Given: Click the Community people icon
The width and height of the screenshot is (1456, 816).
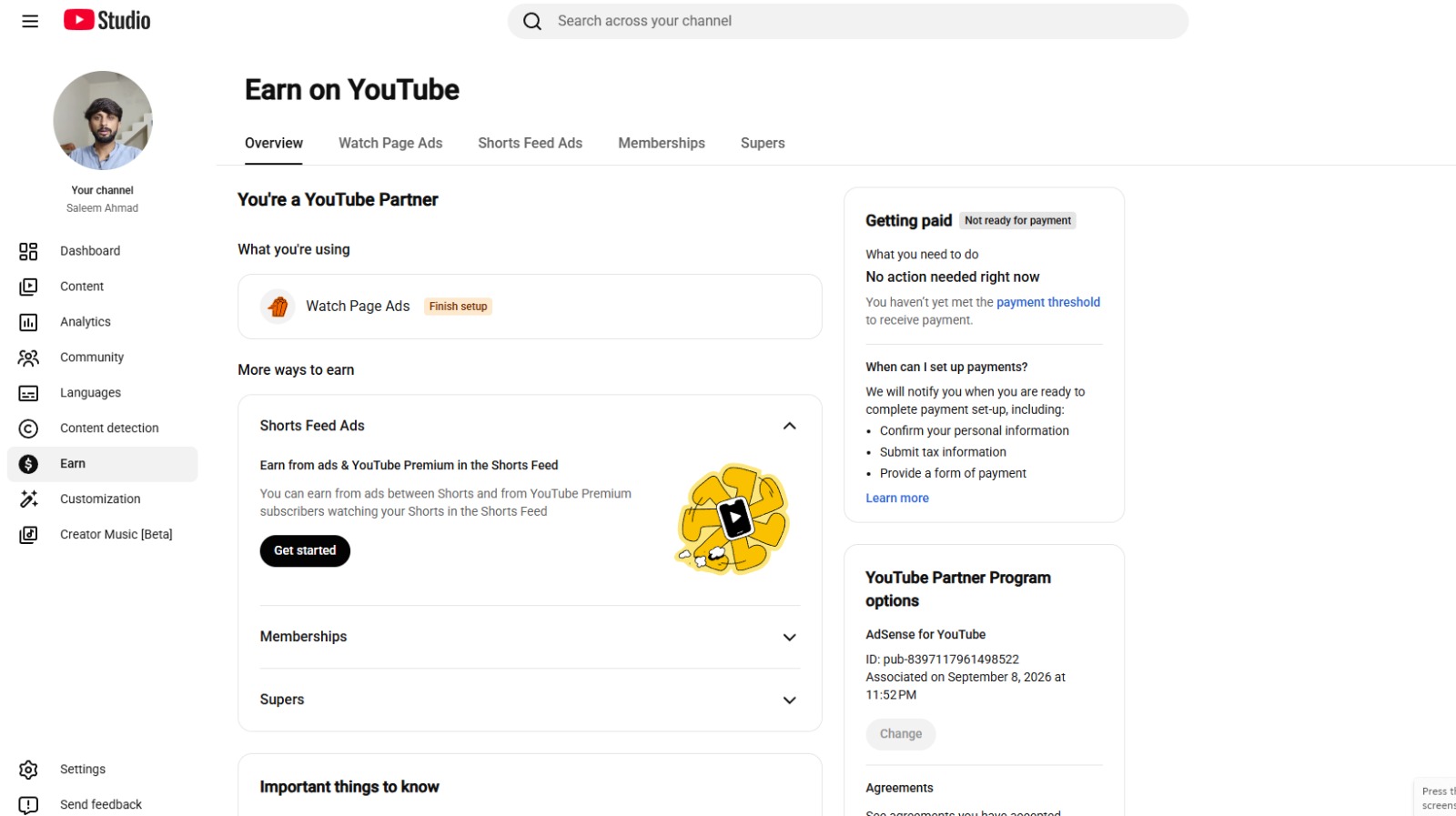Looking at the screenshot, I should (28, 358).
